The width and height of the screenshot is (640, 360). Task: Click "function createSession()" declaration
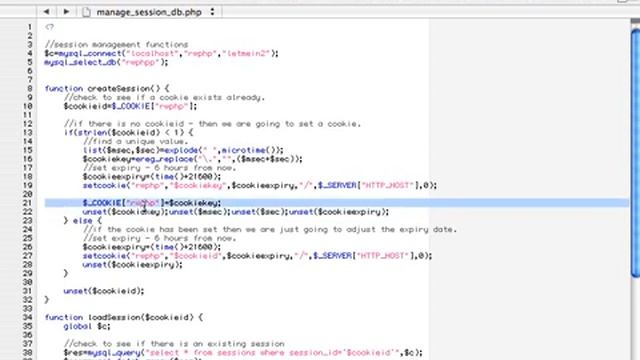tap(107, 89)
